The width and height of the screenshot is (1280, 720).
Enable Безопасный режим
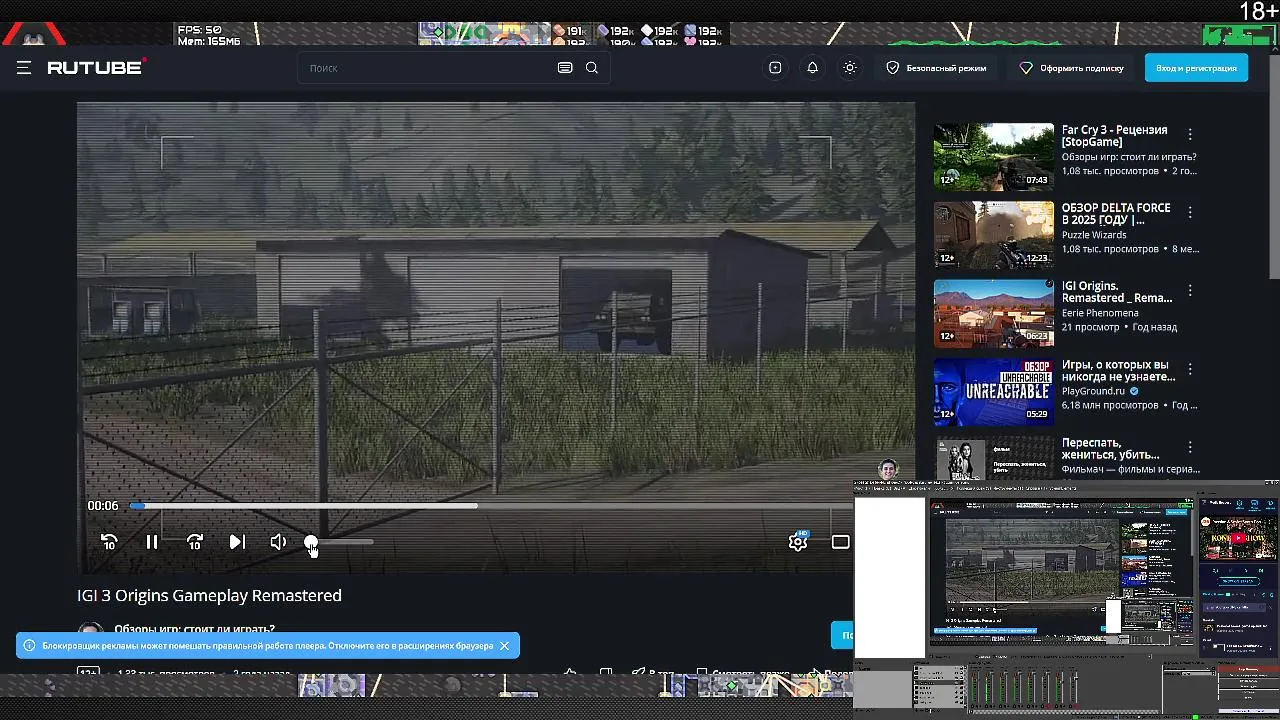point(936,68)
